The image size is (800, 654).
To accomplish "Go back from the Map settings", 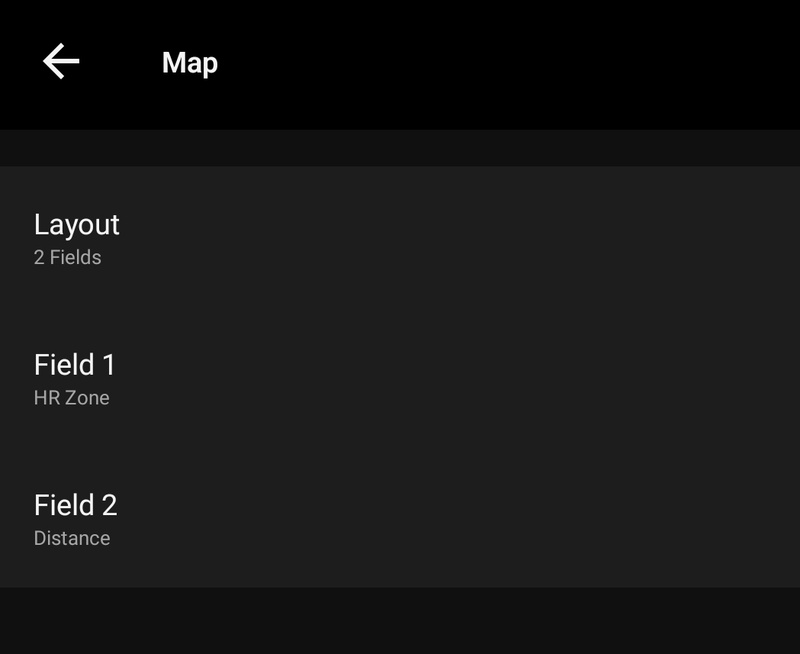I will (61, 62).
